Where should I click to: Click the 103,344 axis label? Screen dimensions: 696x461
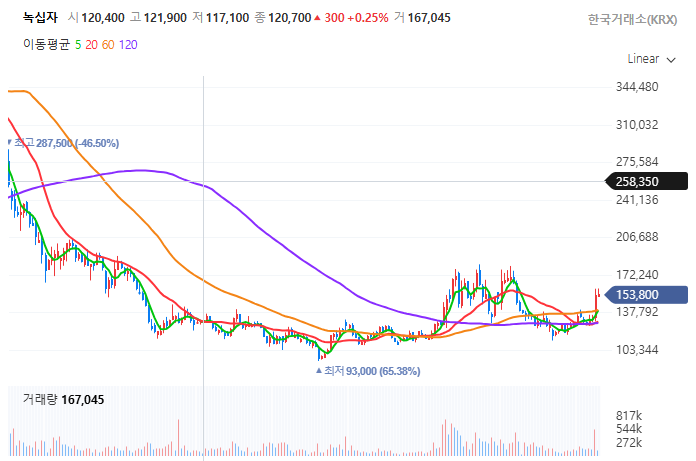pos(637,350)
